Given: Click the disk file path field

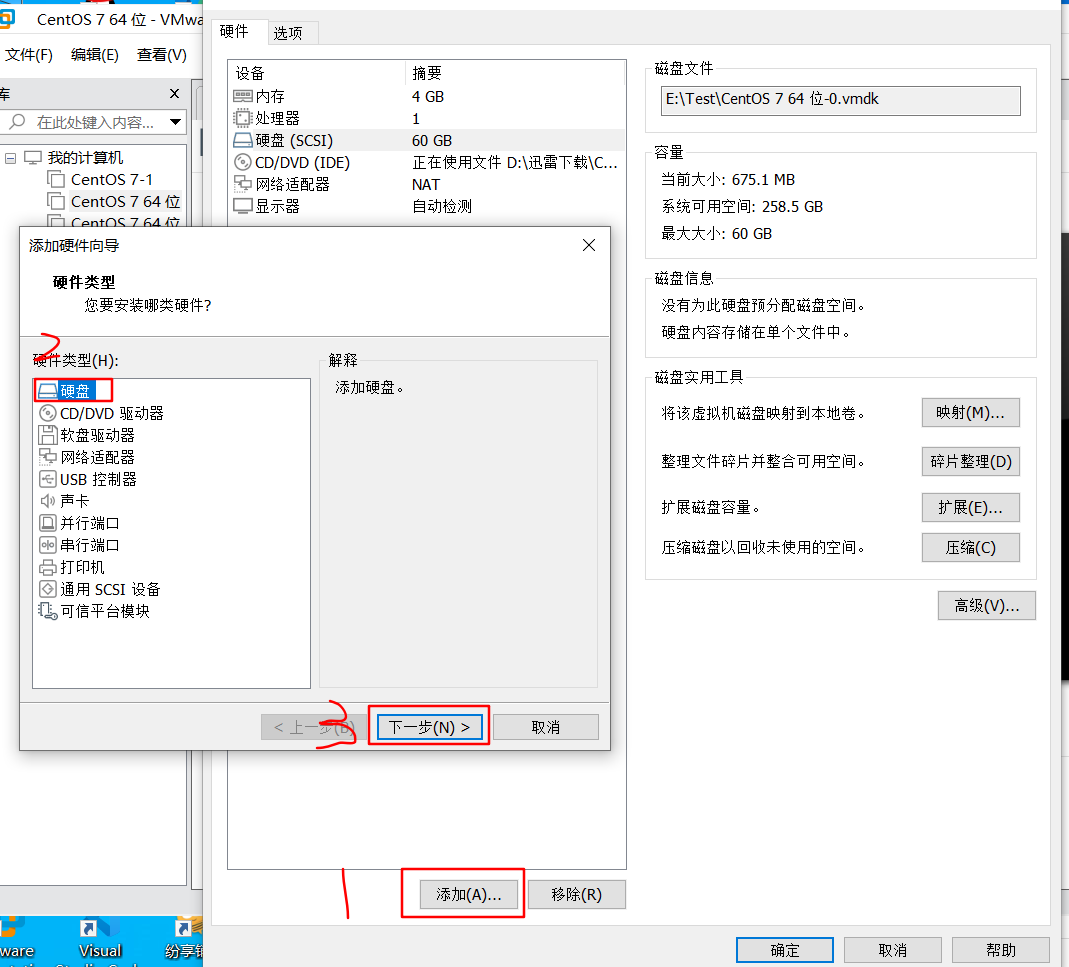Looking at the screenshot, I should [x=840, y=100].
